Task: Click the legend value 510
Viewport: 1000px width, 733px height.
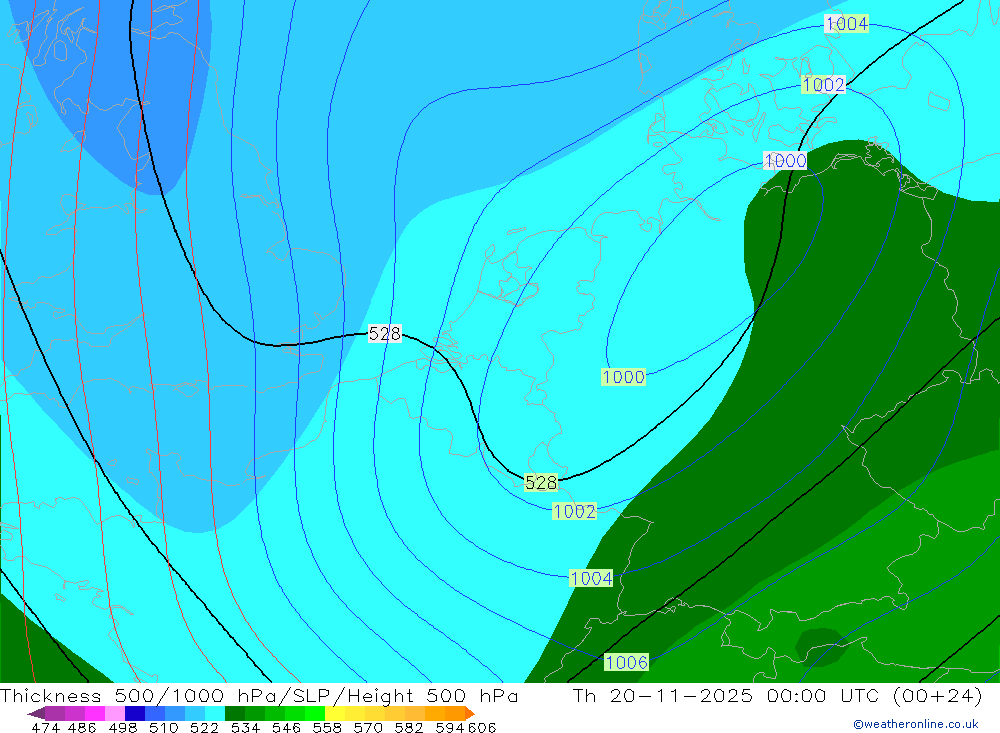Action: (x=163, y=727)
